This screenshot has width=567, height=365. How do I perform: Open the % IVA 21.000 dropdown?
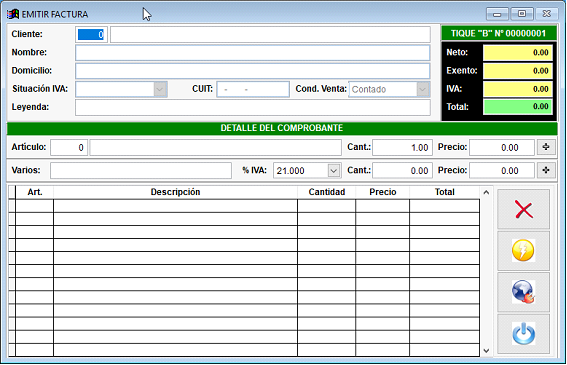point(334,170)
